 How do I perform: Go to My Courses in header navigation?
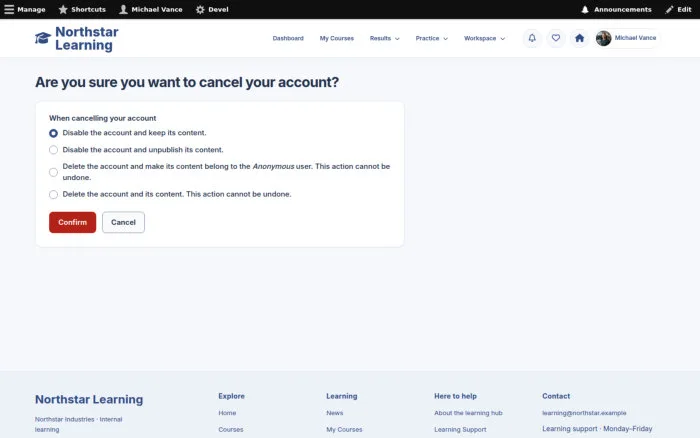[337, 38]
